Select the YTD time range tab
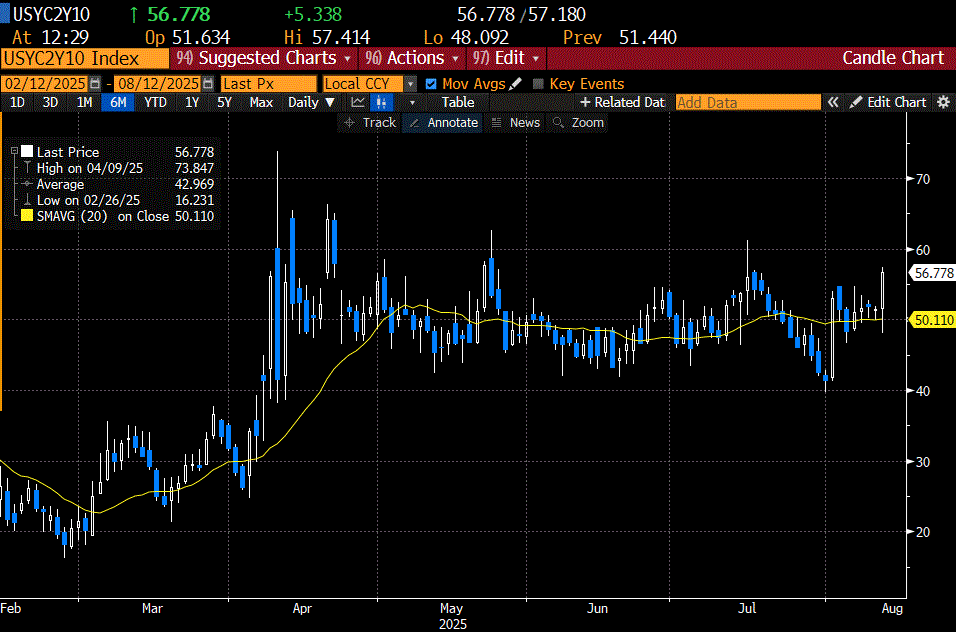Viewport: 956px width, 632px height. (x=155, y=102)
